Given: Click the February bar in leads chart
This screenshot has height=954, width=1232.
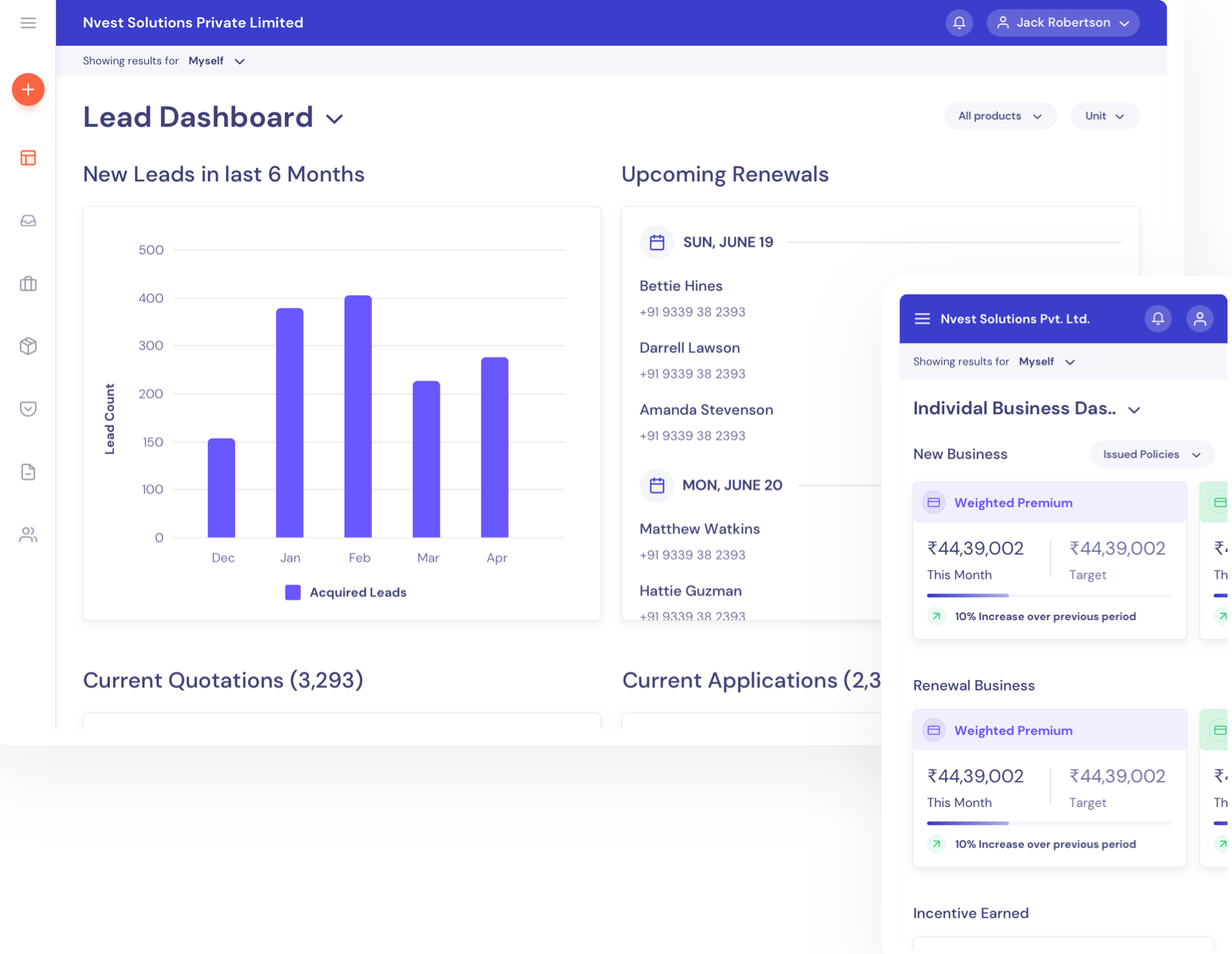Looking at the screenshot, I should (358, 416).
